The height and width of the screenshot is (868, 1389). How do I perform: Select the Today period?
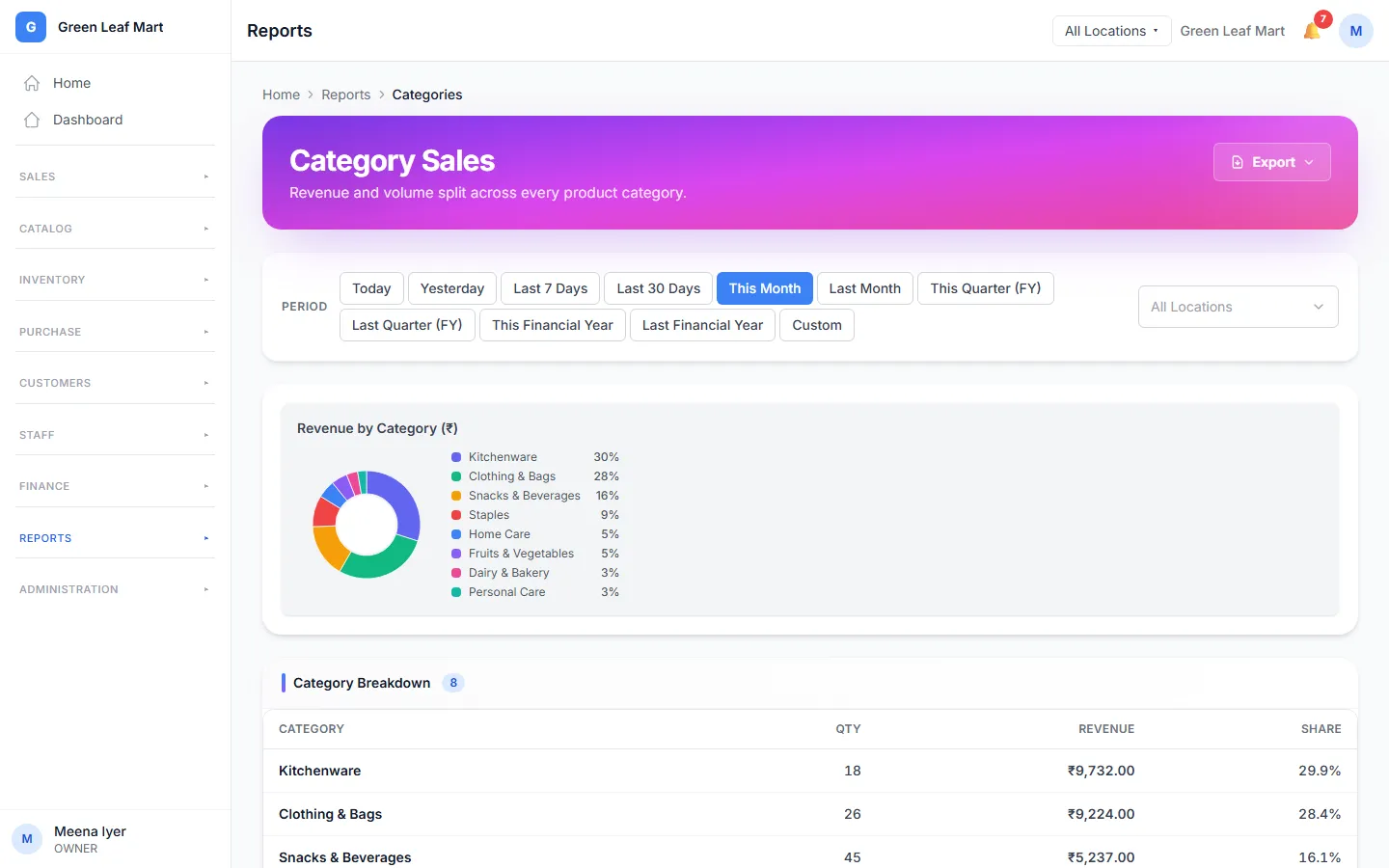click(x=371, y=288)
